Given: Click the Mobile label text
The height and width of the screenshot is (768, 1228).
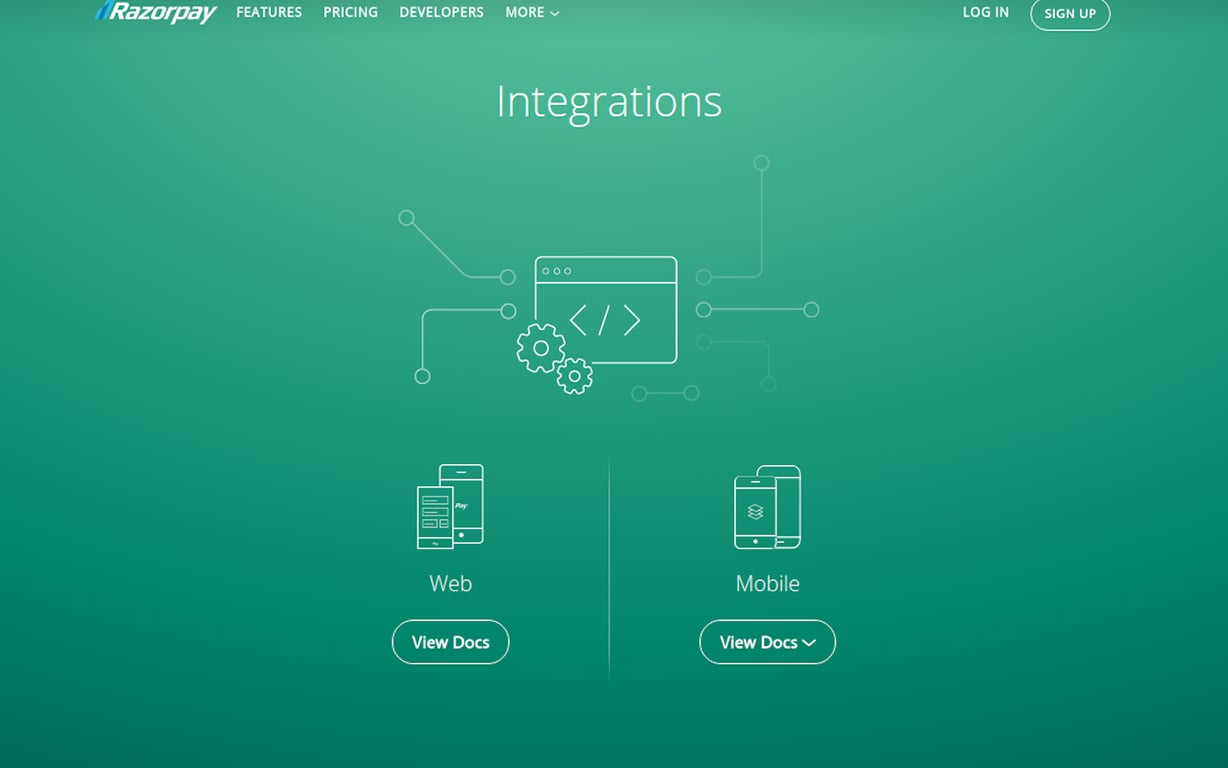Looking at the screenshot, I should tap(768, 584).
